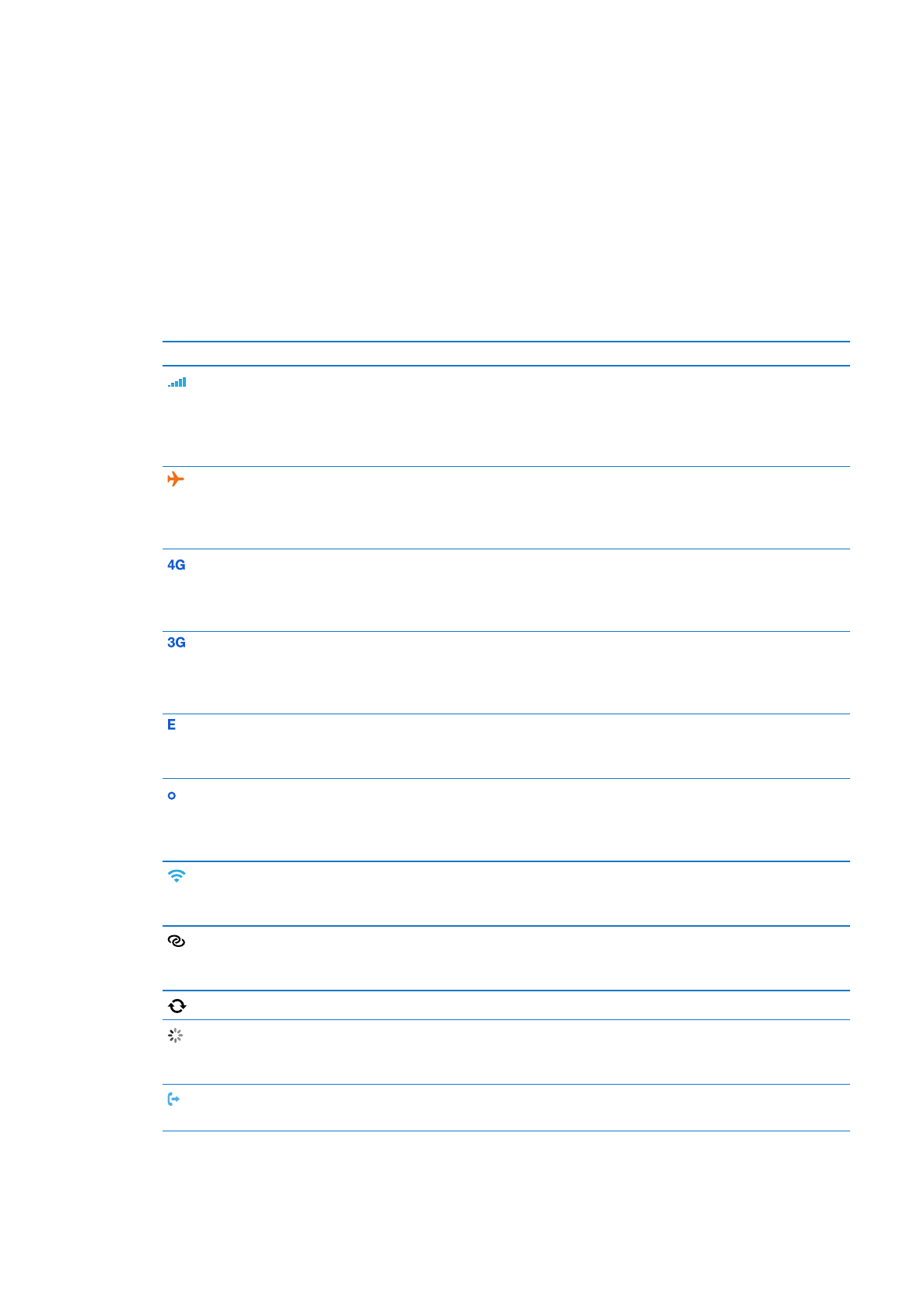The width and height of the screenshot is (924, 1294).
Task: Click the call forwarding phone-arrow icon
Action: pos(174,1099)
